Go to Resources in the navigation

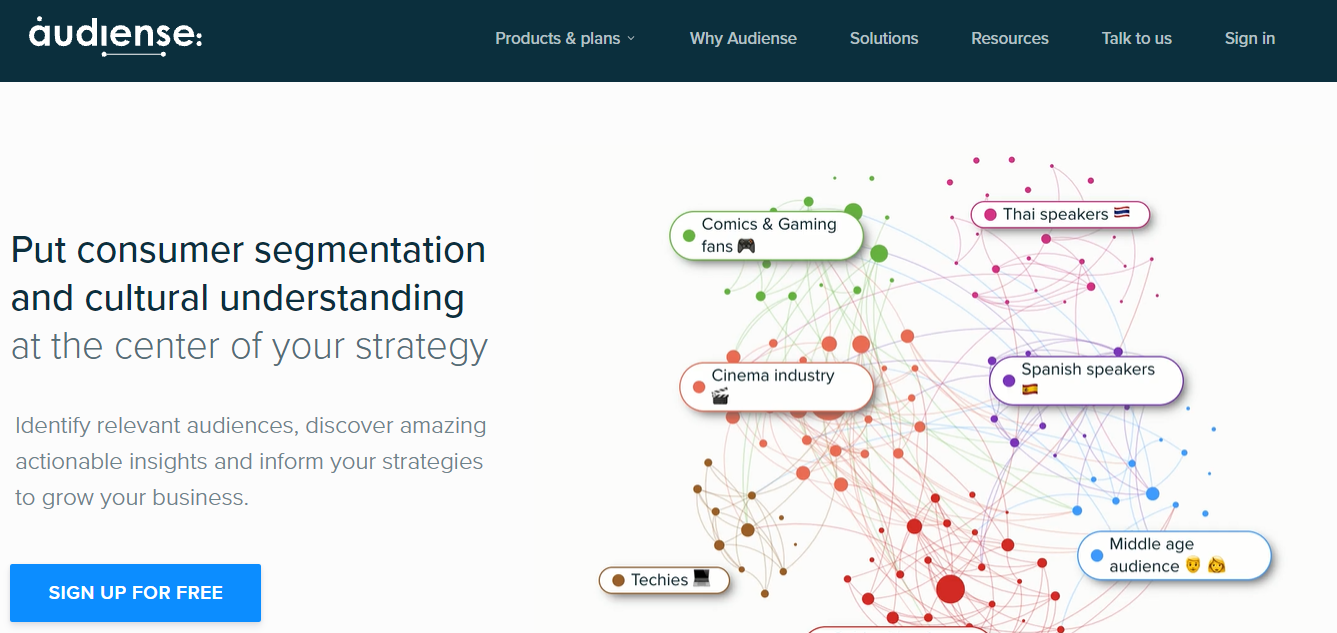(1010, 39)
